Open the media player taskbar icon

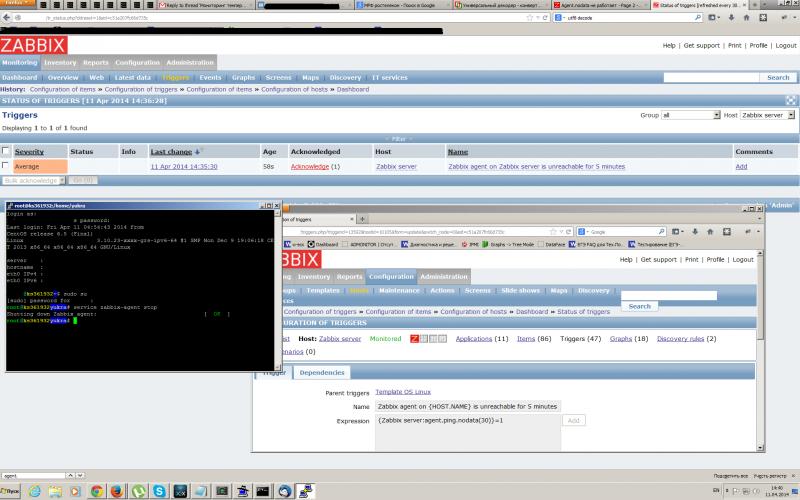76,491
